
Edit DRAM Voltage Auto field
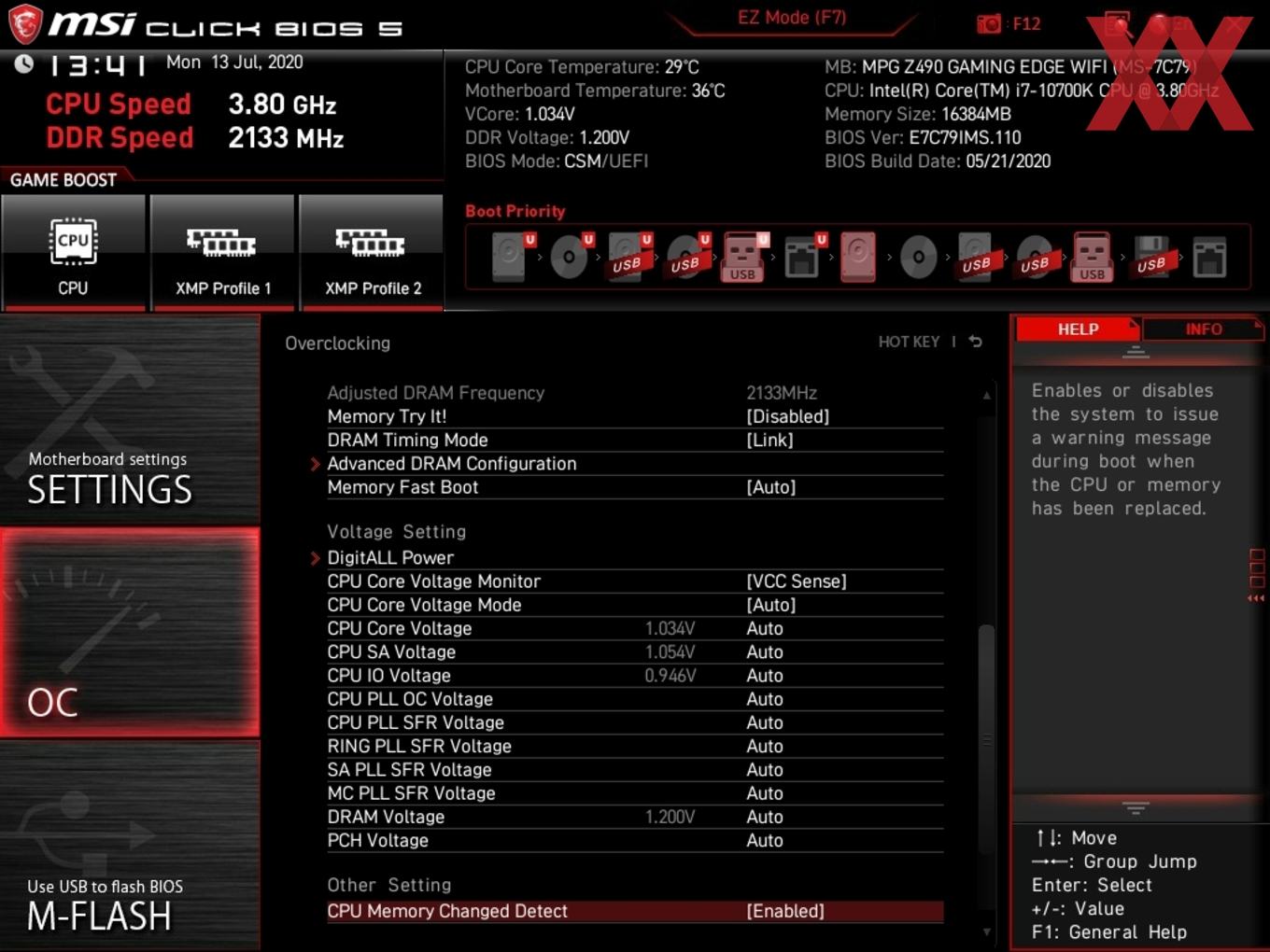point(765,817)
